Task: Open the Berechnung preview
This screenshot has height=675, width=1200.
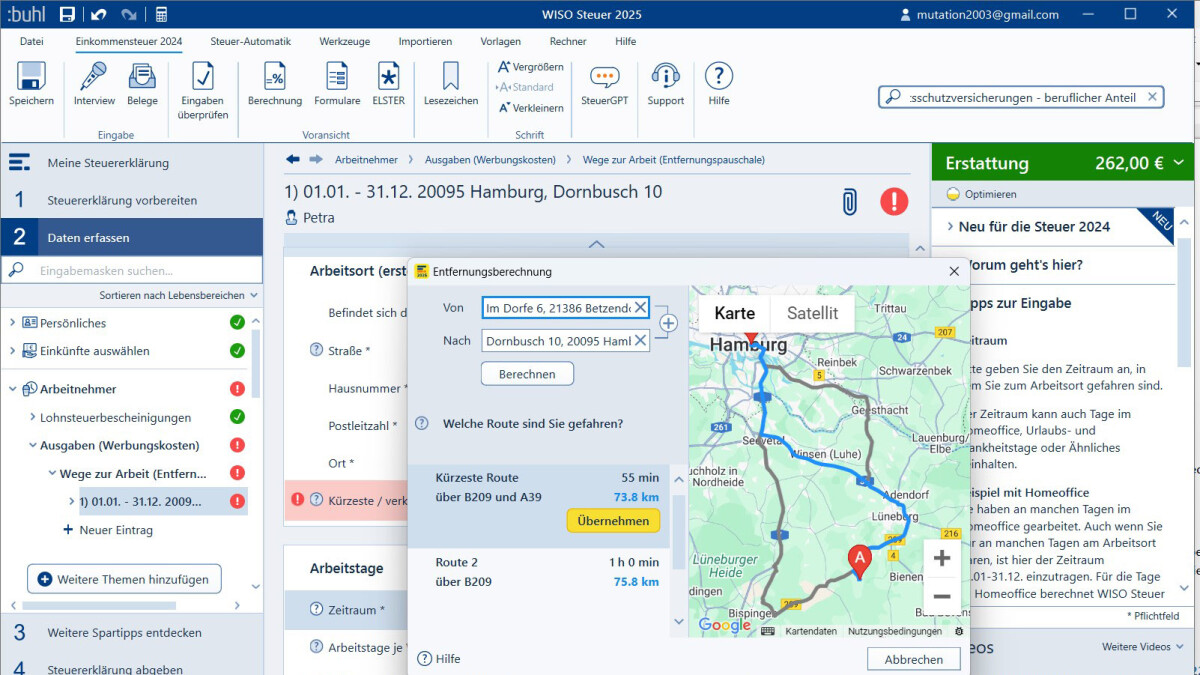Action: click(x=275, y=77)
